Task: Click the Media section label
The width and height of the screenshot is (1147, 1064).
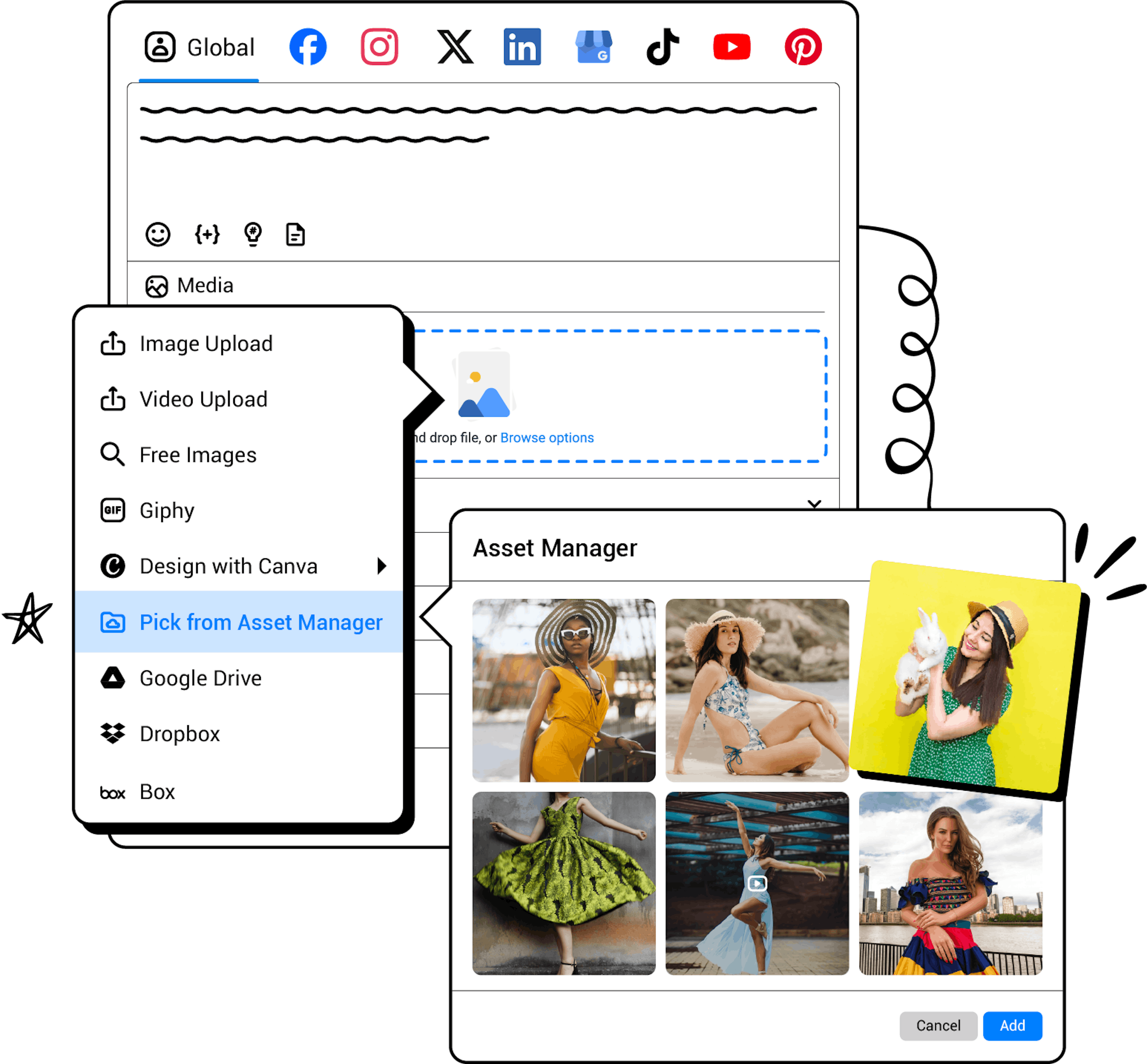Action: (206, 286)
